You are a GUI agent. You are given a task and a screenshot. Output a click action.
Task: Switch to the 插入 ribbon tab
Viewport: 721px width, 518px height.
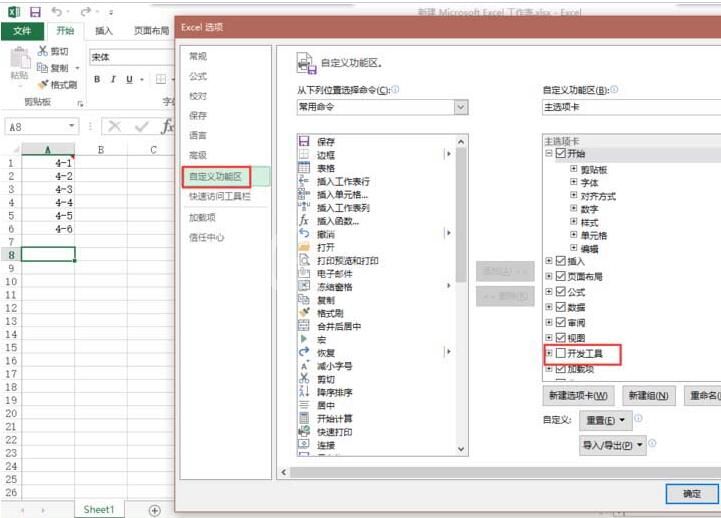point(103,31)
